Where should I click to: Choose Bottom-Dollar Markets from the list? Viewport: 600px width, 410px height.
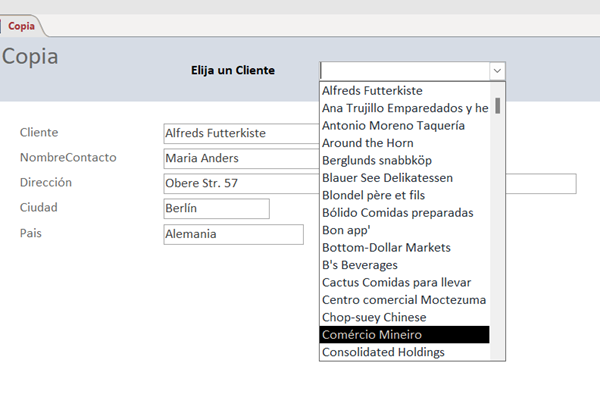point(404,248)
